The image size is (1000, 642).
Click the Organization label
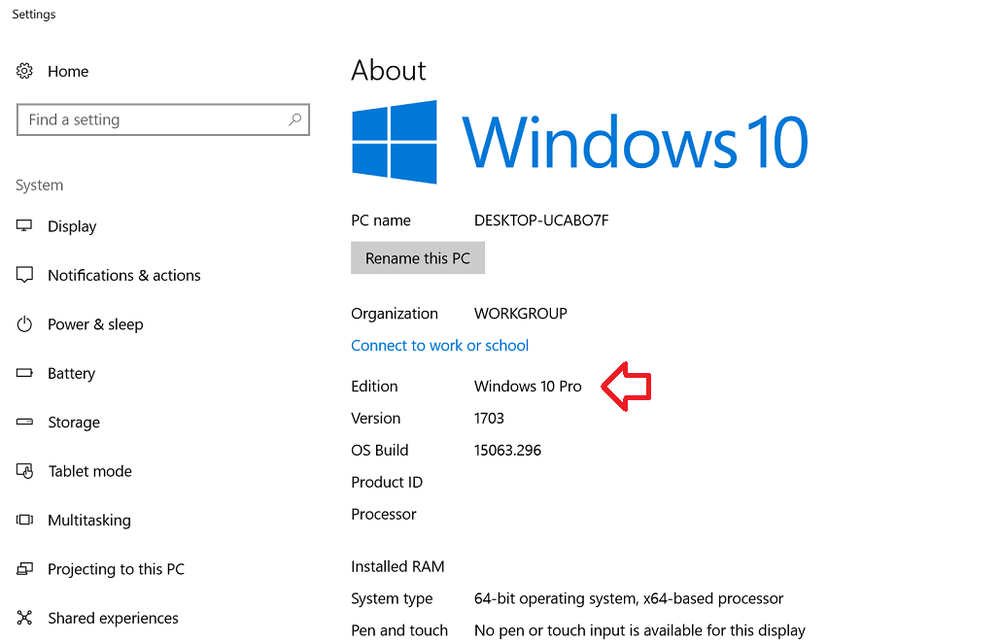tap(394, 314)
